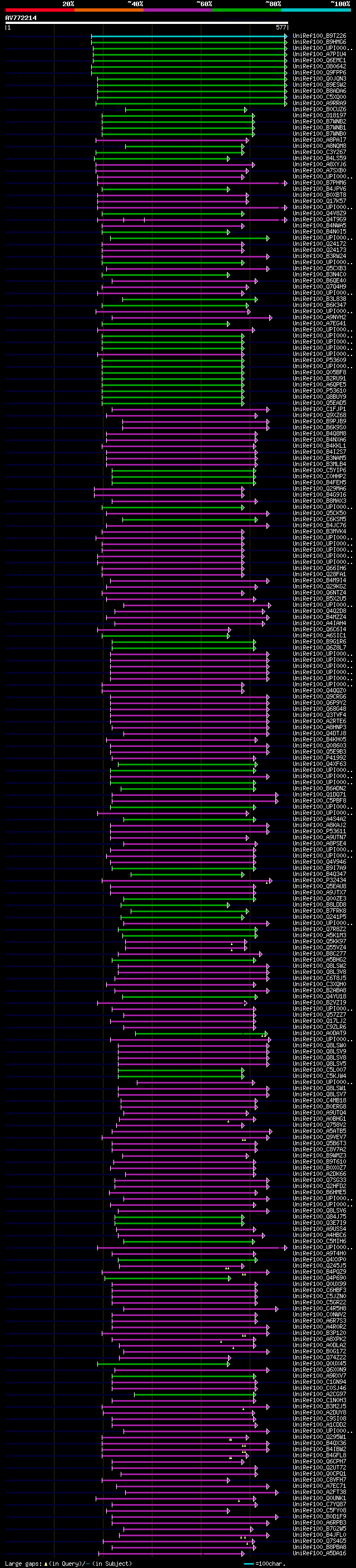Select the white AV772214 query sequence bar
The width and height of the screenshot is (356, 1568).
[146, 22]
